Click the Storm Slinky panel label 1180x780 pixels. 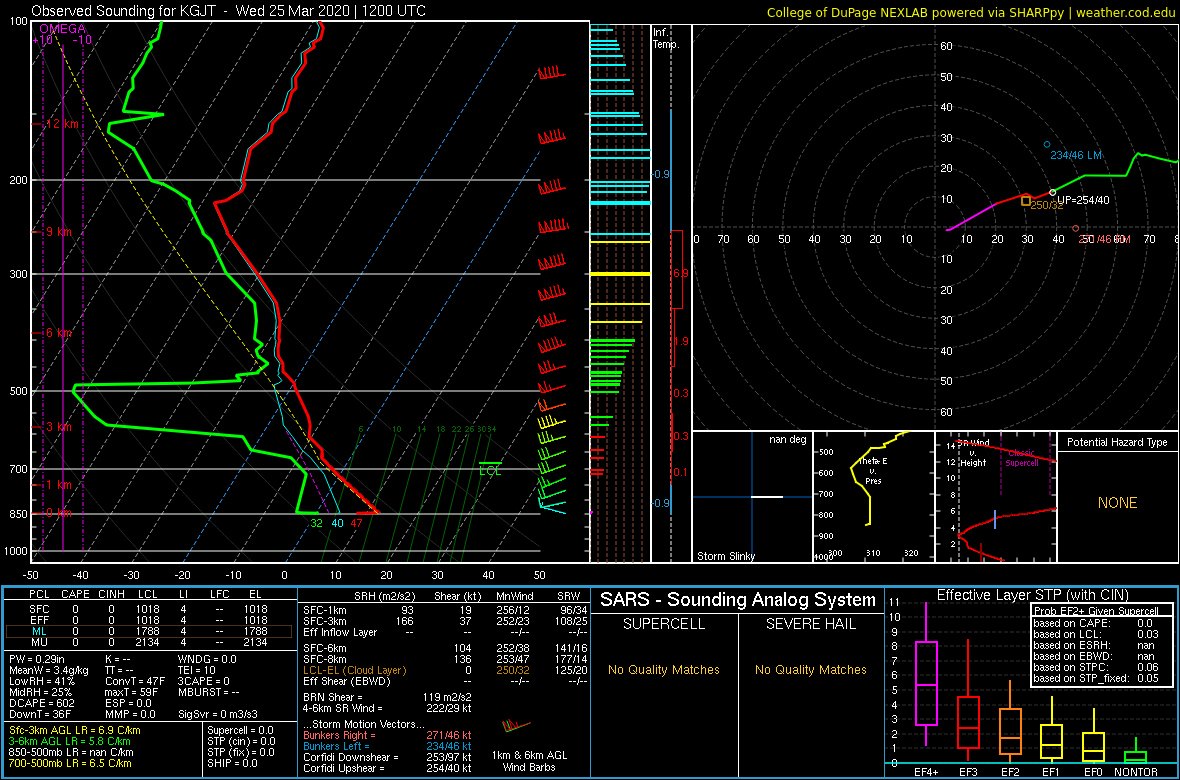(x=725, y=556)
